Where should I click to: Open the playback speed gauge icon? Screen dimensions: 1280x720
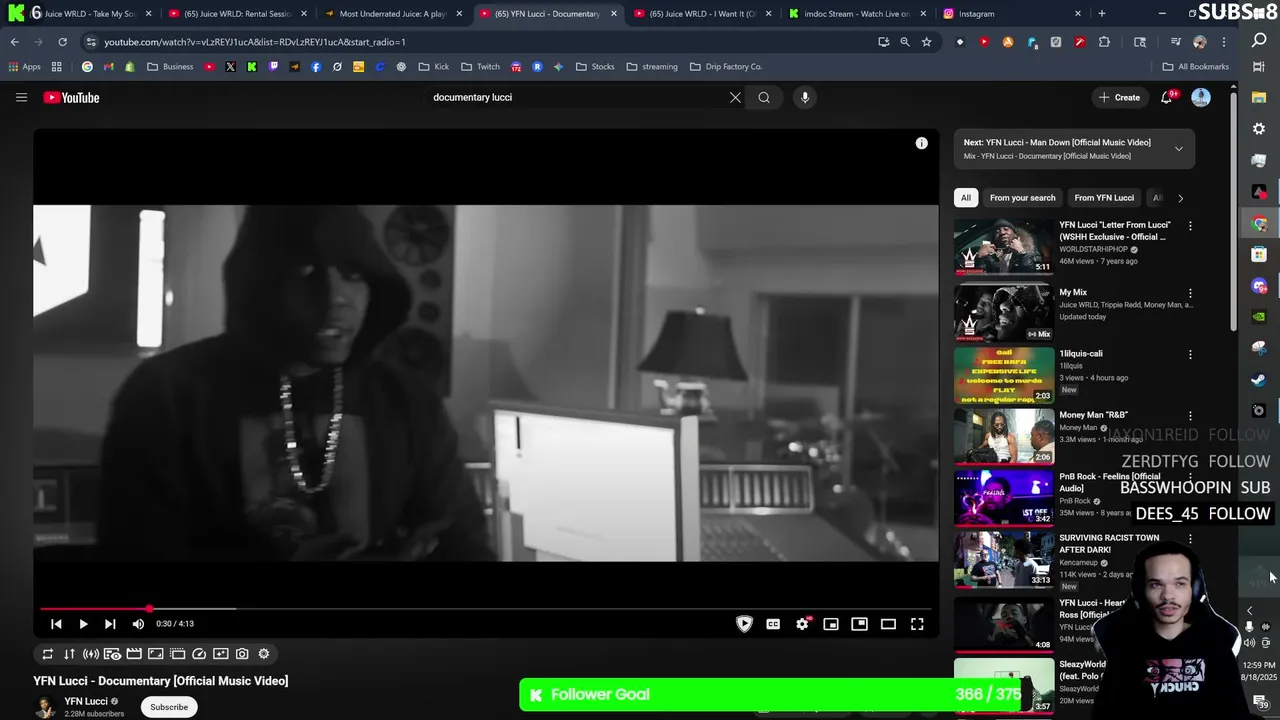click(x=199, y=654)
